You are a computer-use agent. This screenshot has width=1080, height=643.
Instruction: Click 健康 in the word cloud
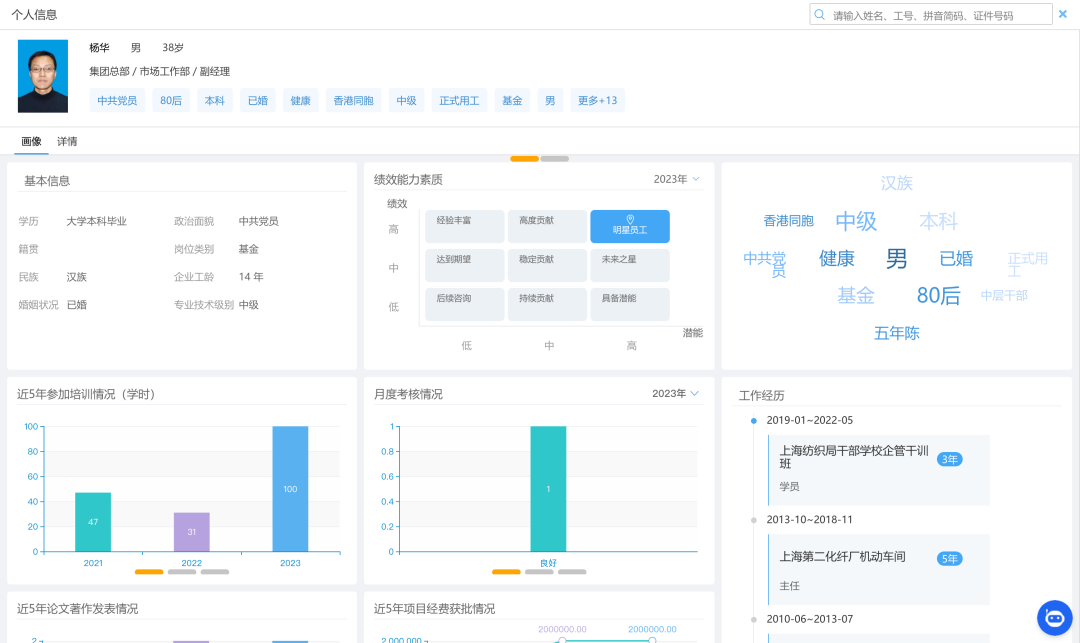837,258
